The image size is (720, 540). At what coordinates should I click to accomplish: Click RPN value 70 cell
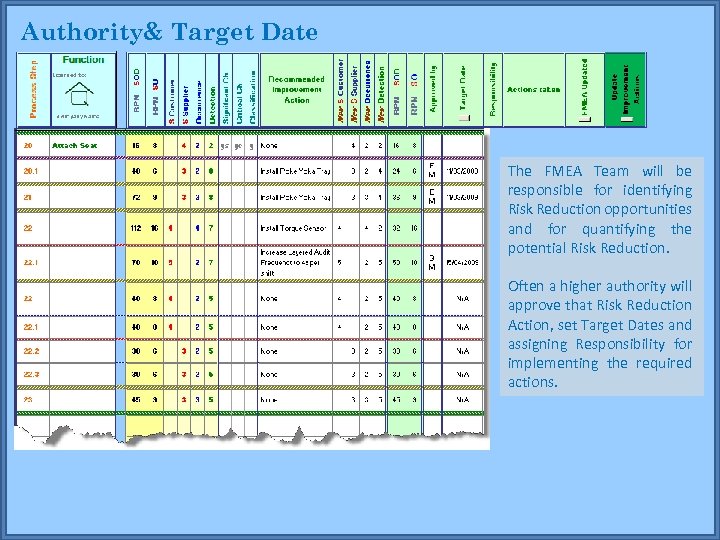(136, 263)
